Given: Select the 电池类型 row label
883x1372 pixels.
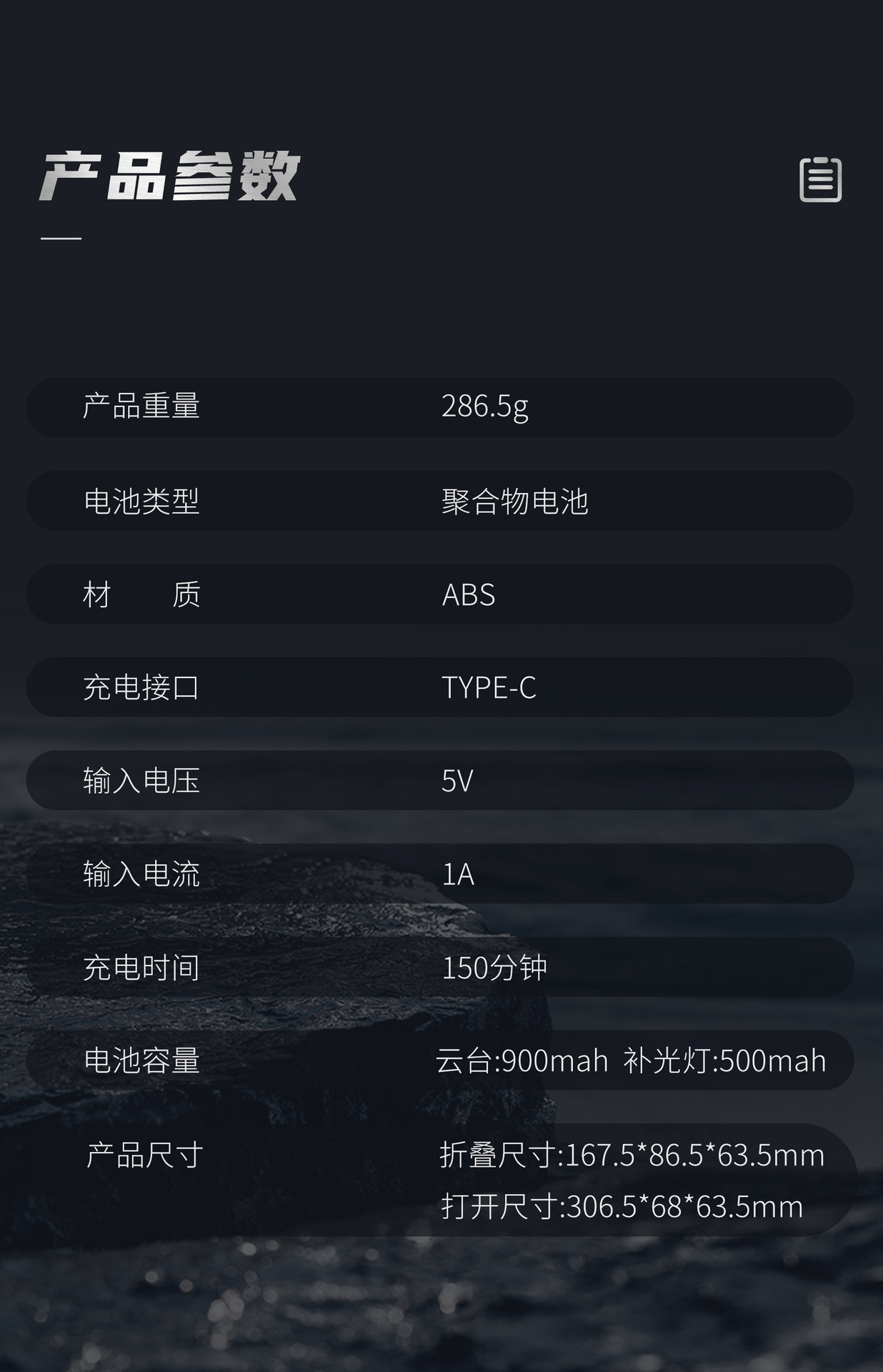Looking at the screenshot, I should click(141, 501).
